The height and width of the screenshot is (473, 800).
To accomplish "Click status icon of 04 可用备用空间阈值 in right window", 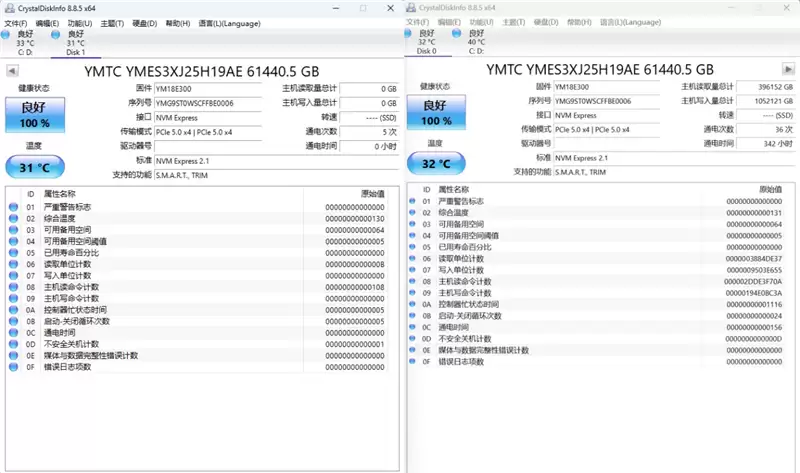I will (x=412, y=235).
